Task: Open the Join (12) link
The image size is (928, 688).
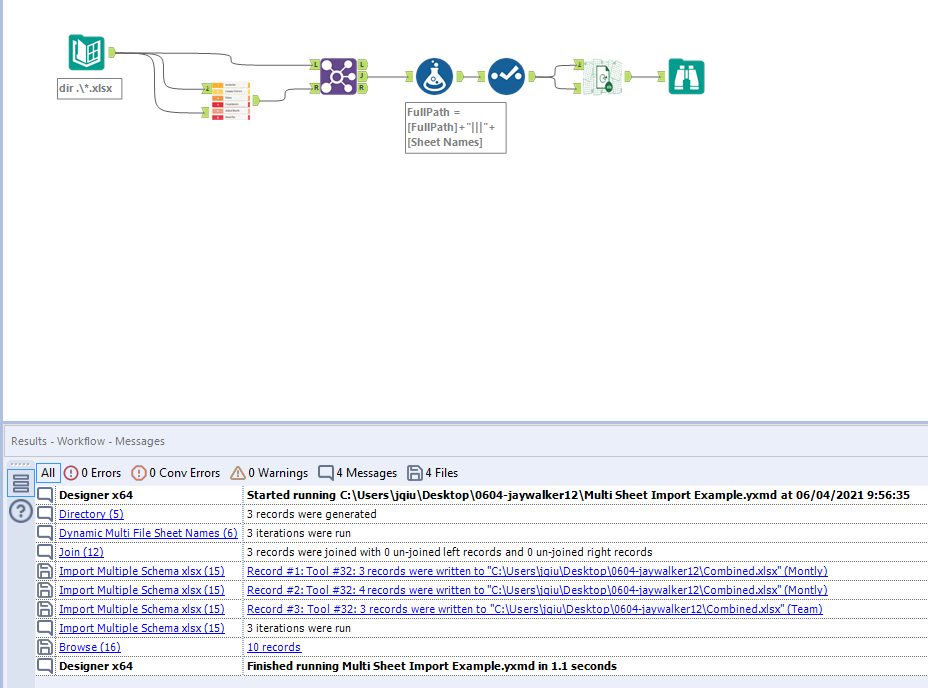Action: 81,552
